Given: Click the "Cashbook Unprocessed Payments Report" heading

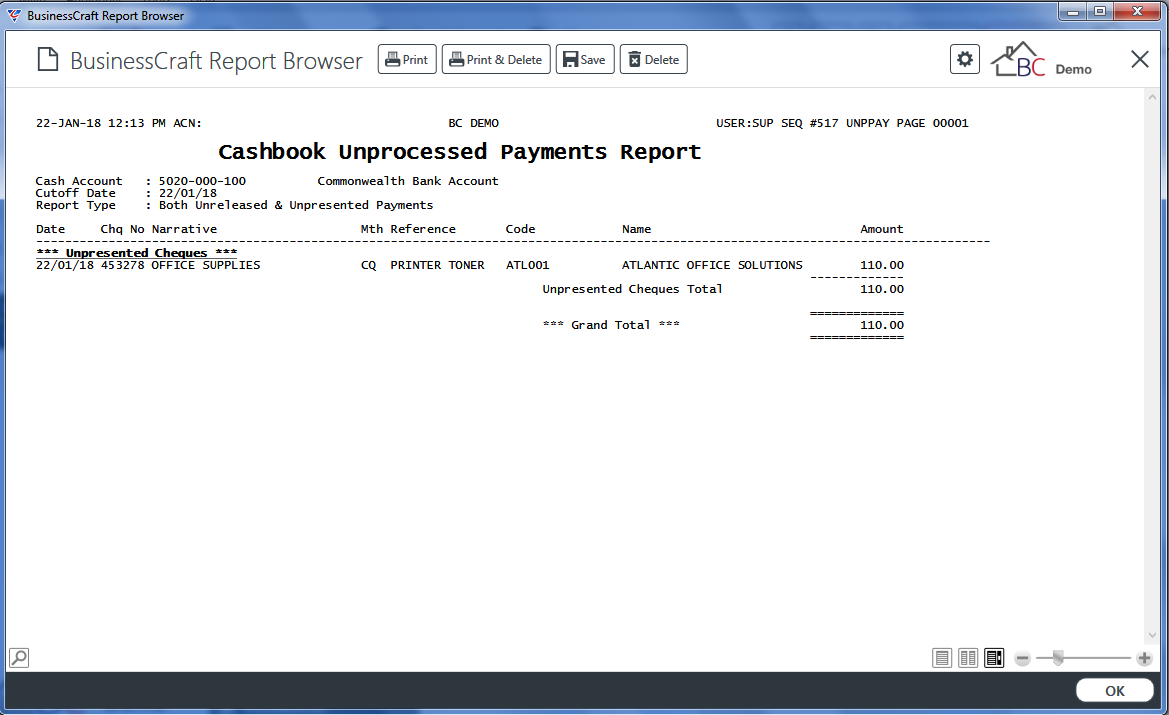Looking at the screenshot, I should pyautogui.click(x=459, y=152).
